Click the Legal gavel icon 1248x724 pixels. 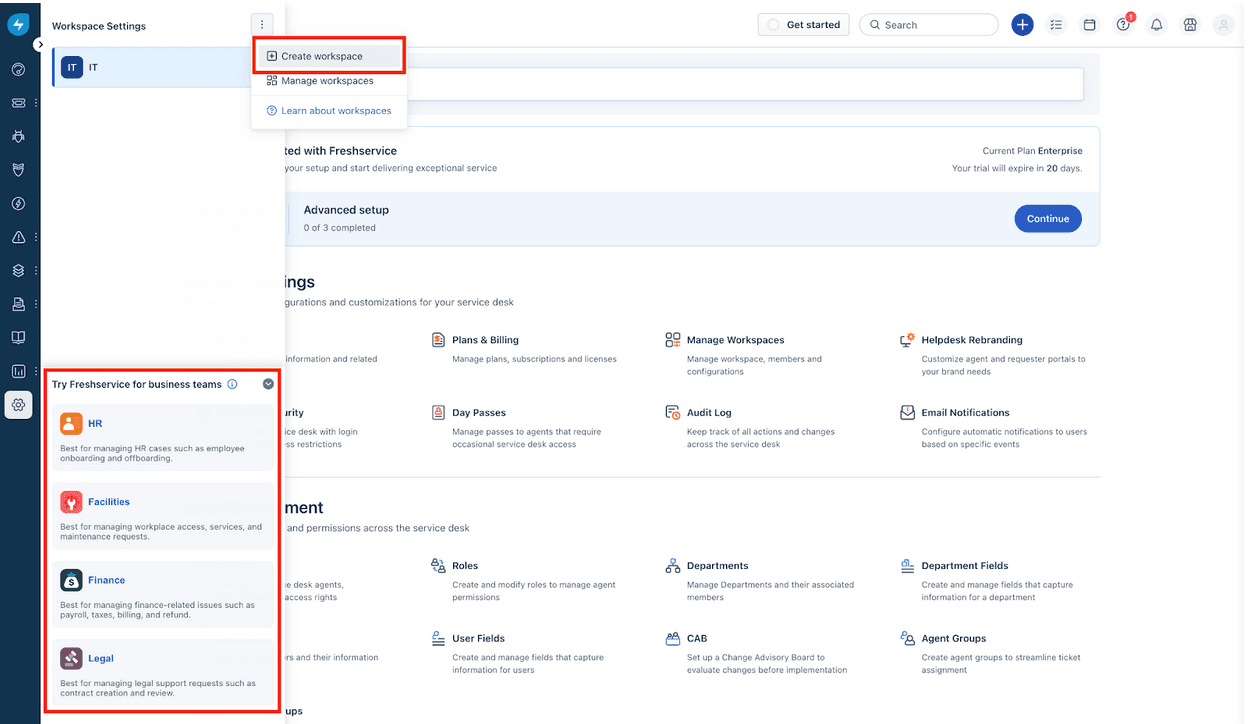(71, 658)
